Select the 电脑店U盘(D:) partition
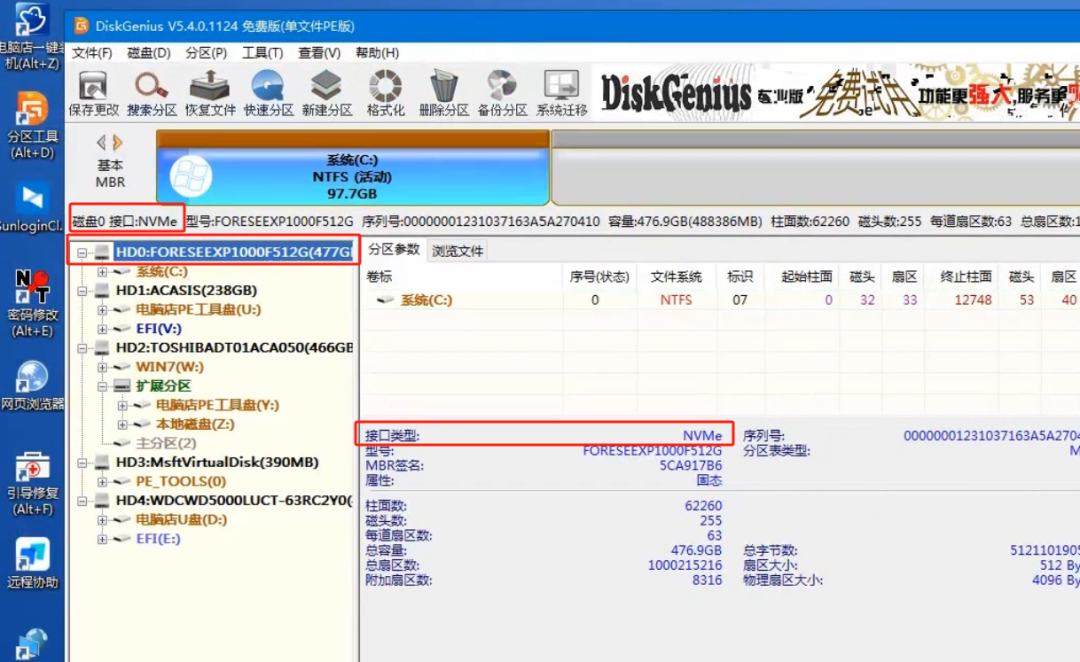The height and width of the screenshot is (662, 1080). point(181,519)
